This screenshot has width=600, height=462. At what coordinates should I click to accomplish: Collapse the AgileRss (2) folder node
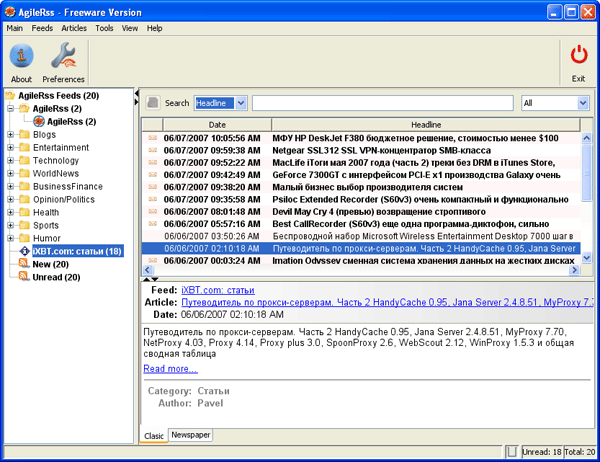coord(10,109)
